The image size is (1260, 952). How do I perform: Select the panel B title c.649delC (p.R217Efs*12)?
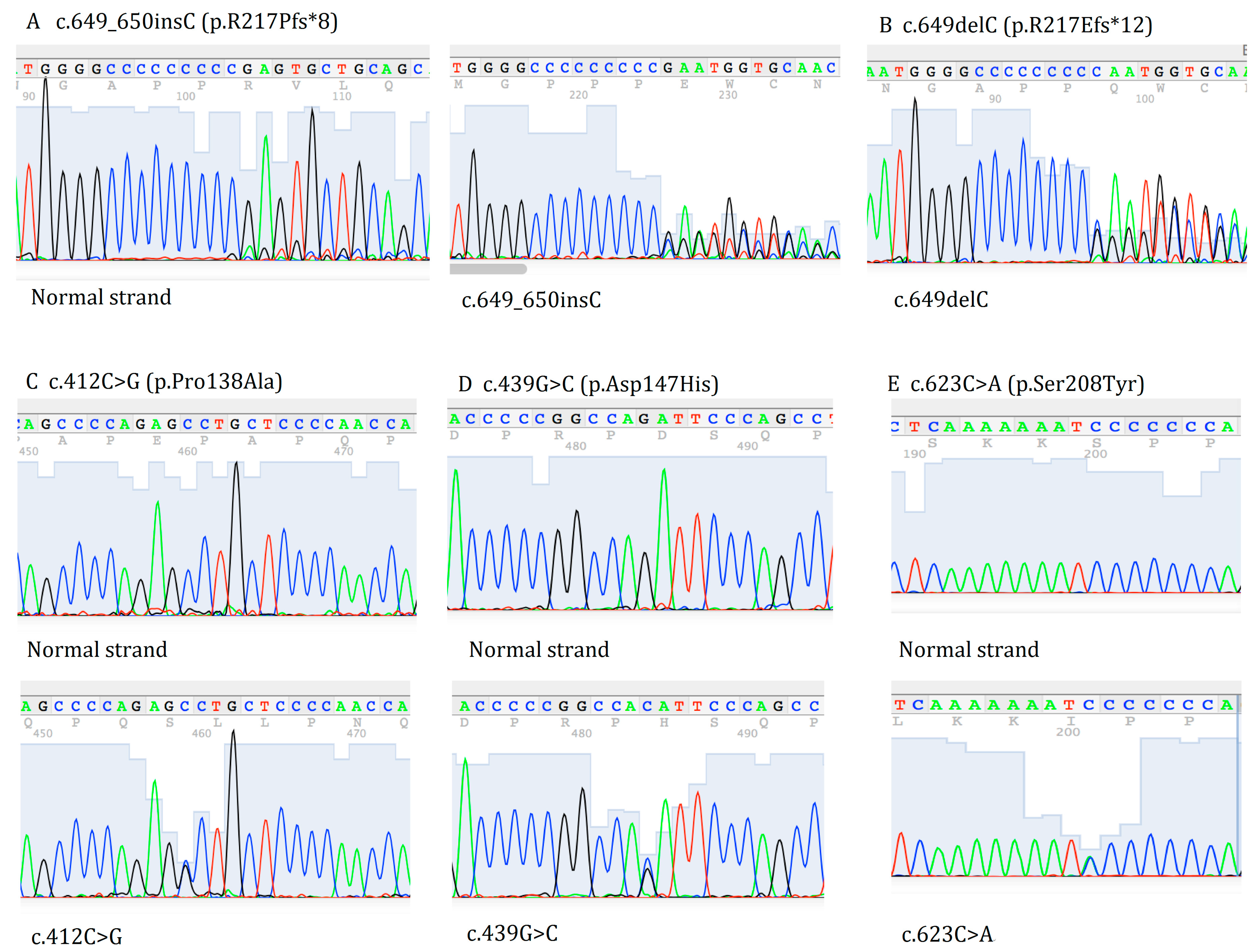[x=1028, y=25]
